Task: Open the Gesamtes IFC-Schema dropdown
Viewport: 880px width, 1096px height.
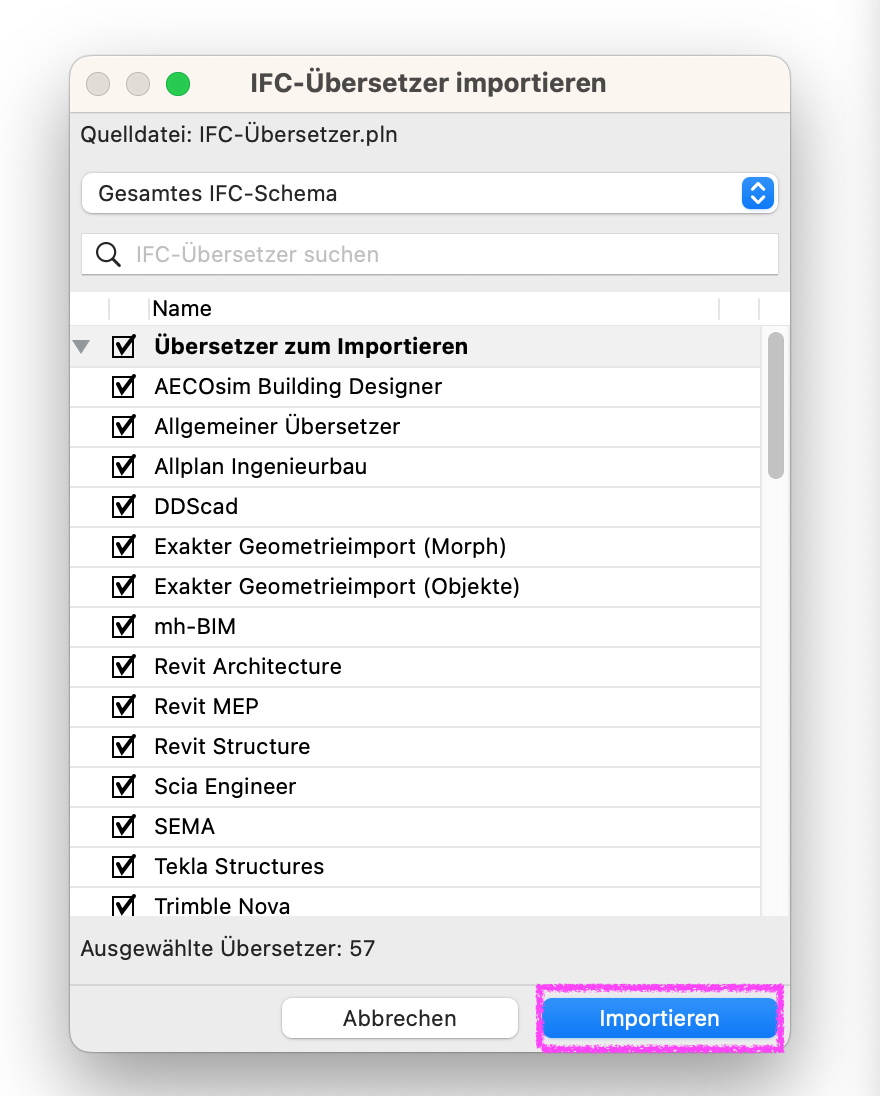Action: [429, 194]
